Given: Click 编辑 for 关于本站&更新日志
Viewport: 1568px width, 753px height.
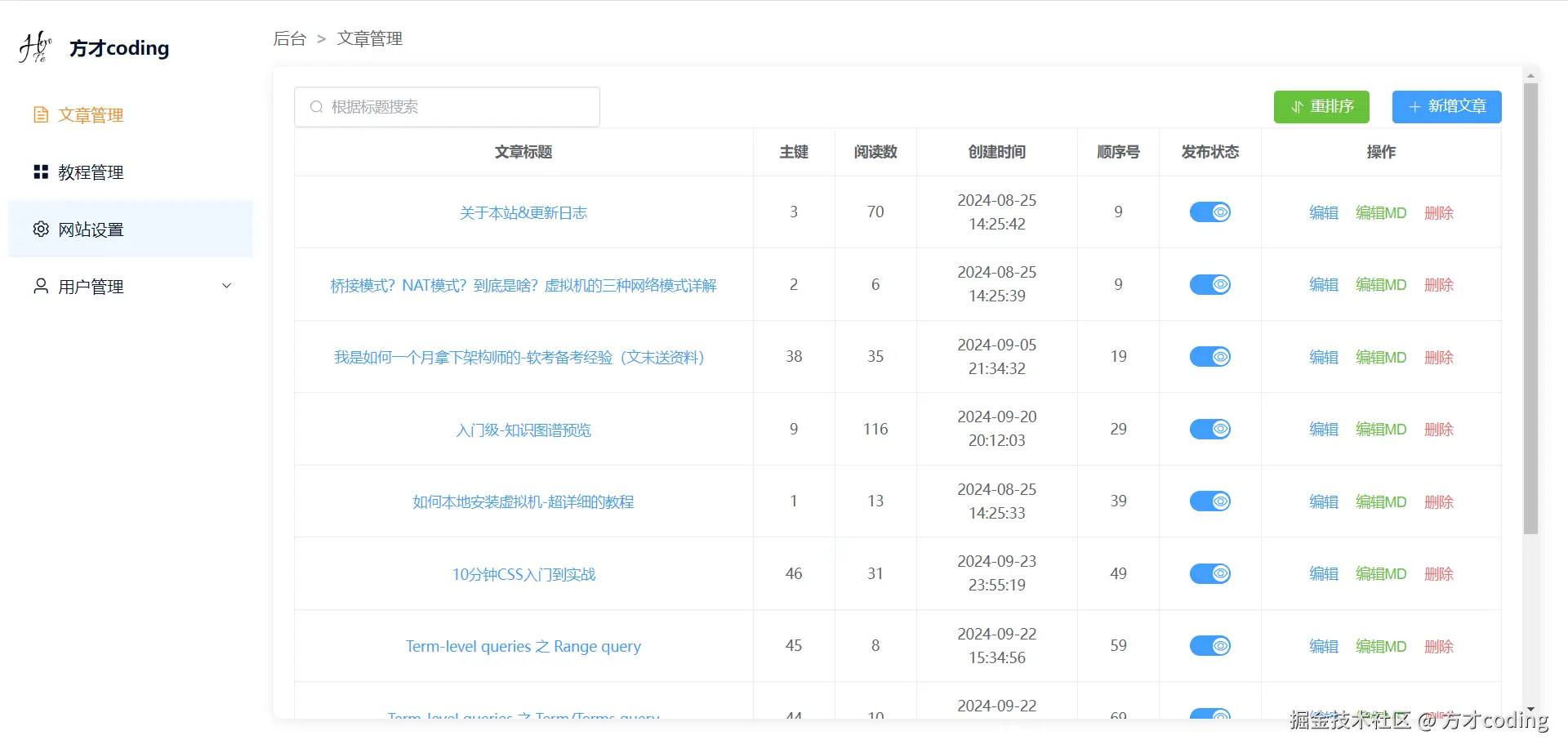Looking at the screenshot, I should coord(1324,212).
